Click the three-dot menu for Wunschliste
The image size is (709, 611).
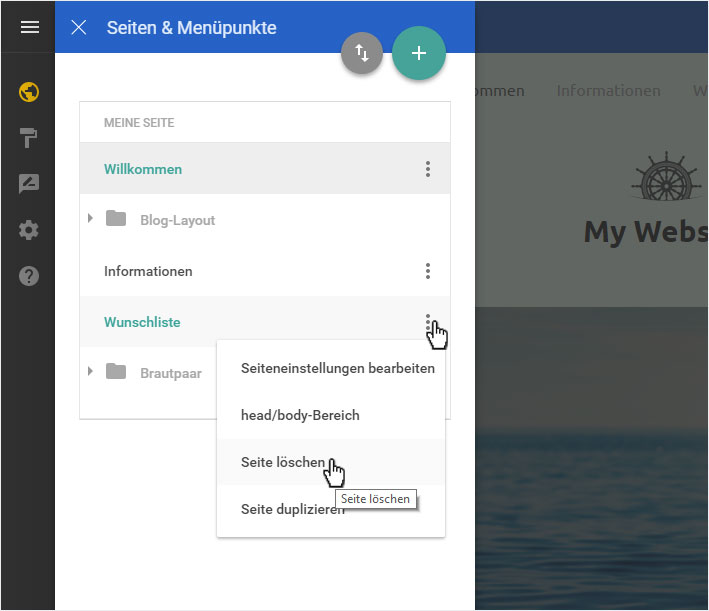428,322
